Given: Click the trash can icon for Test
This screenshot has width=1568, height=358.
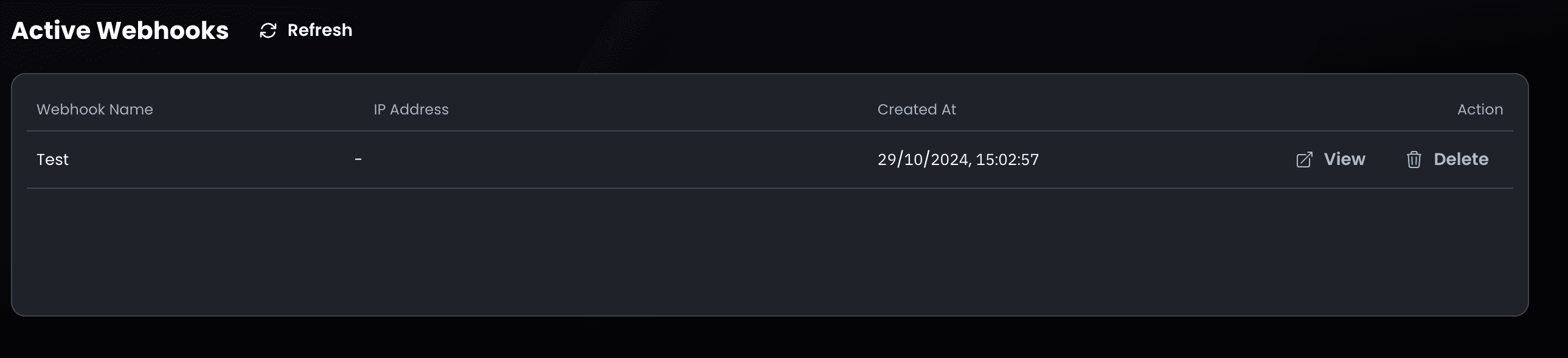Looking at the screenshot, I should (x=1414, y=160).
